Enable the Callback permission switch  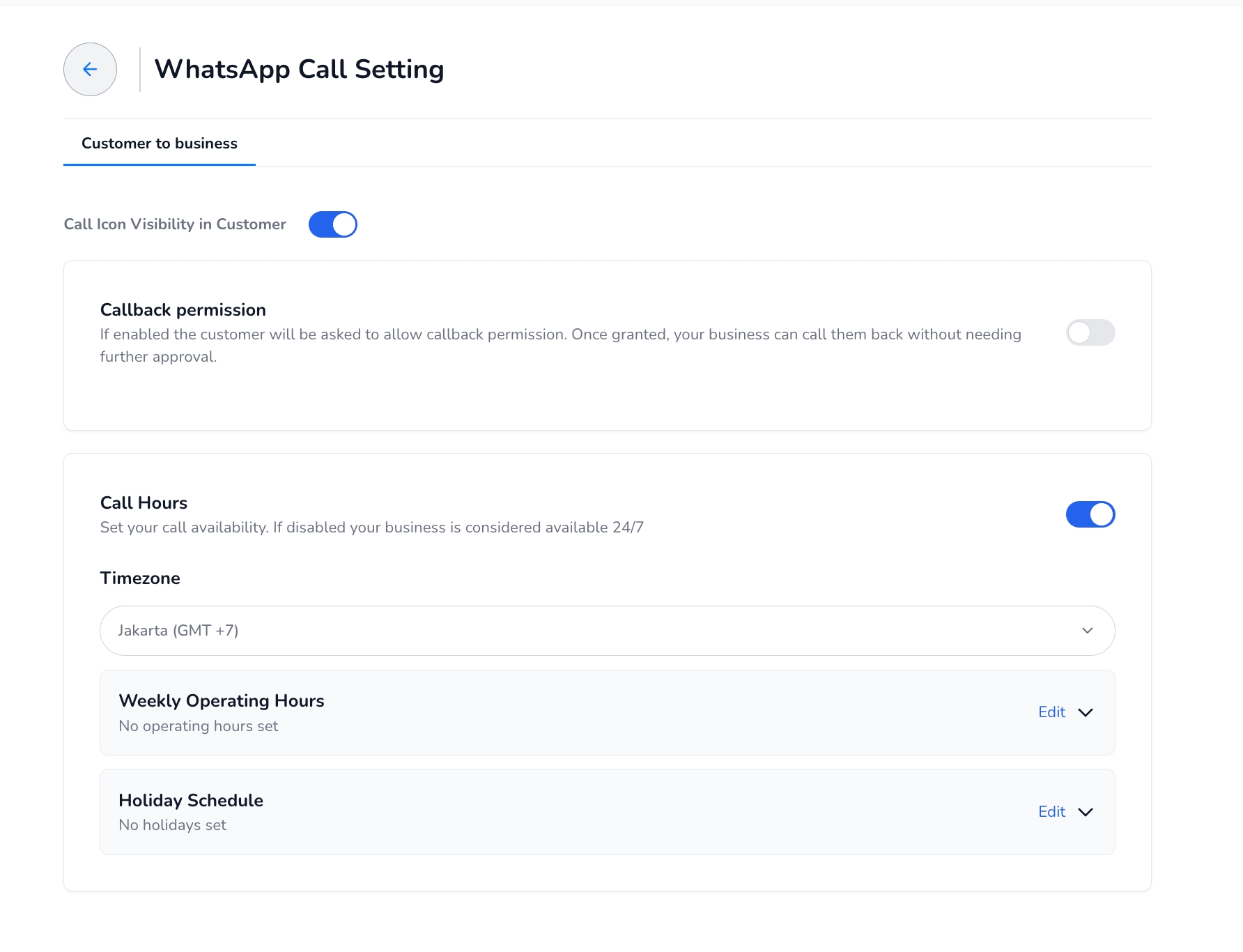1090,332
